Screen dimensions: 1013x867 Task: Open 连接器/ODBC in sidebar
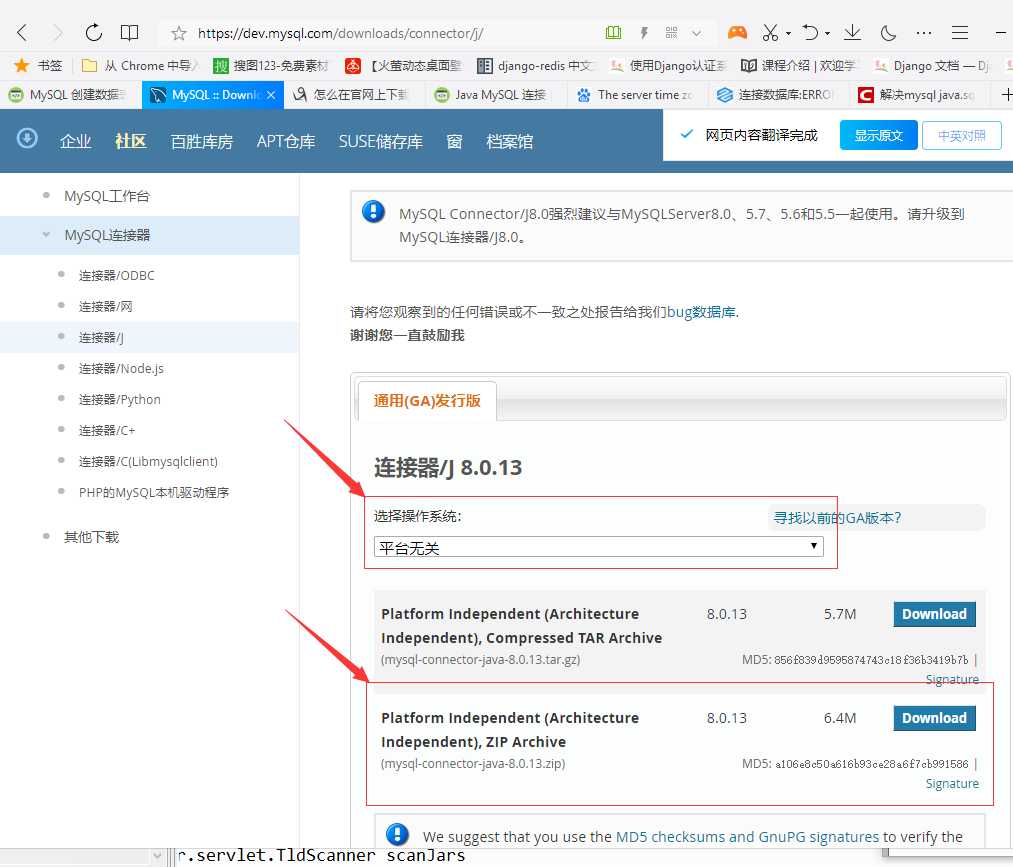[x=117, y=275]
